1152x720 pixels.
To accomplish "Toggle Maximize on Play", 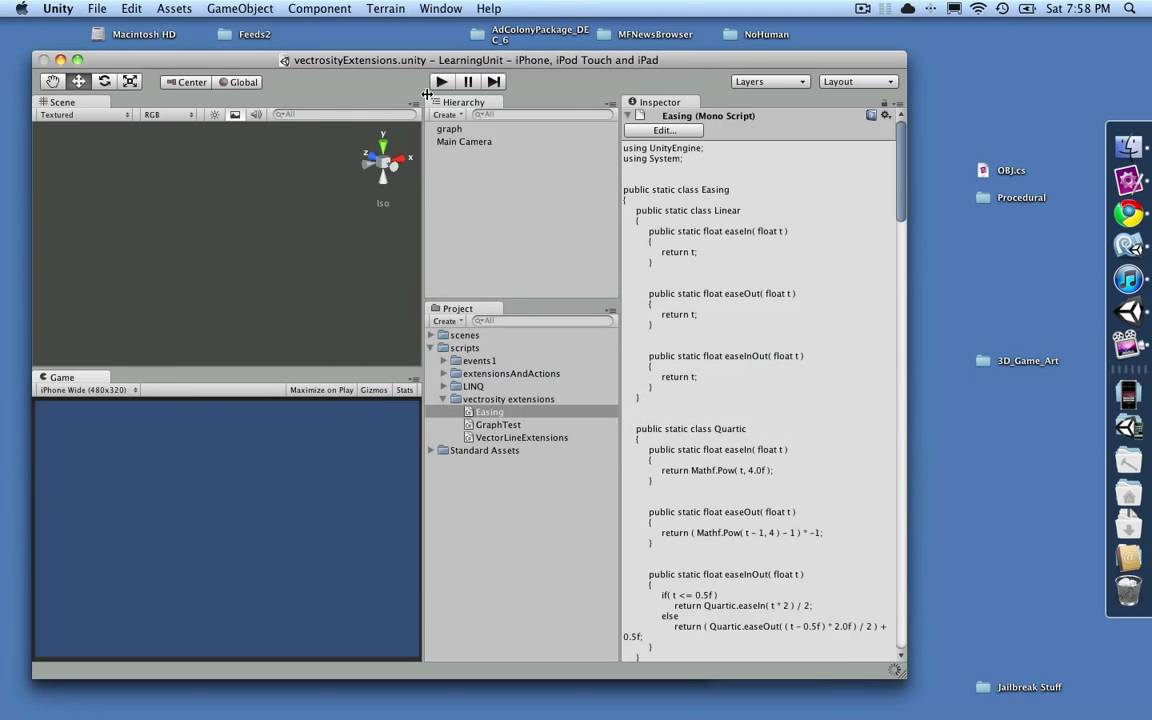I will [x=322, y=390].
